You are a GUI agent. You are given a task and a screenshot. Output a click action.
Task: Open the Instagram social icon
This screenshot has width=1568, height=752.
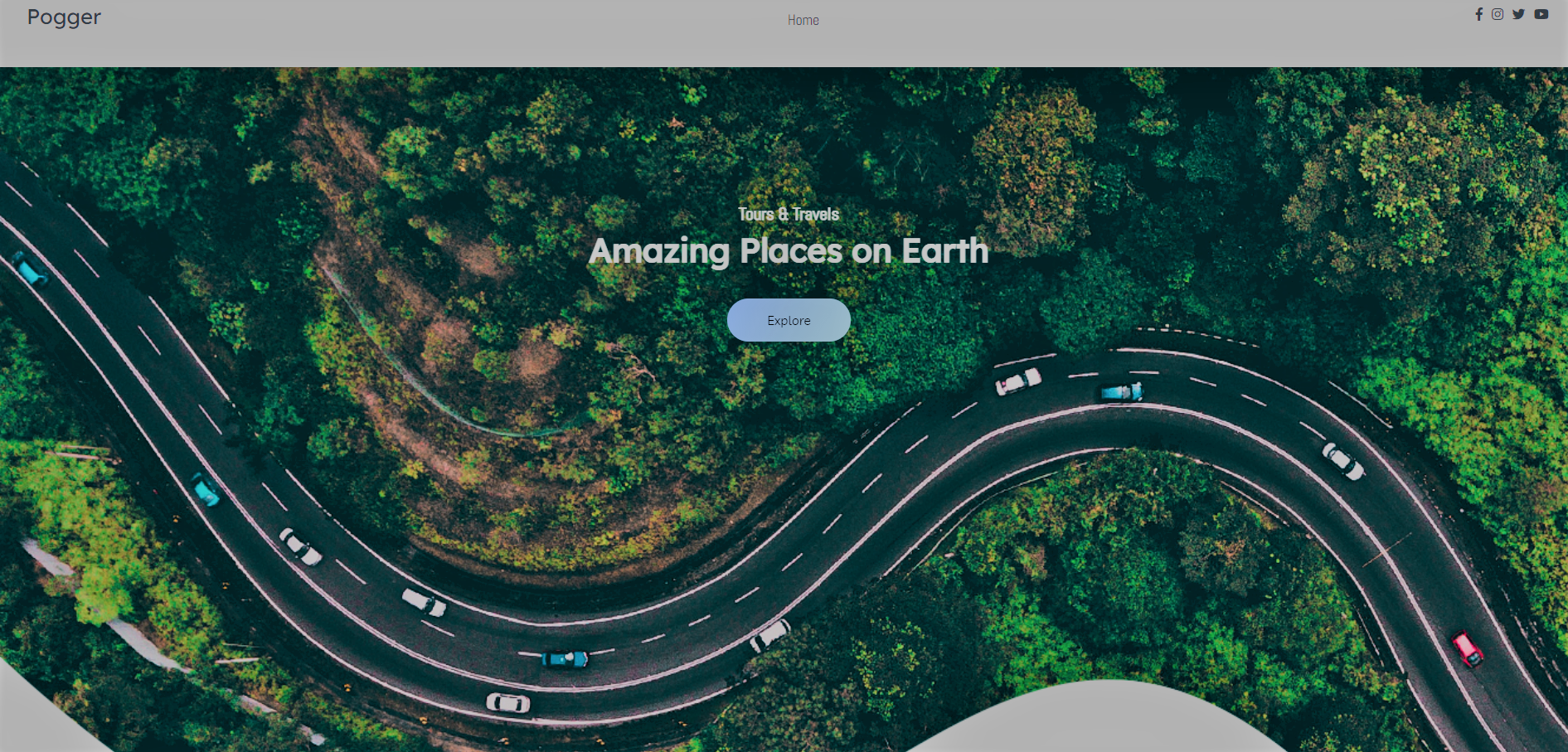pos(1498,14)
